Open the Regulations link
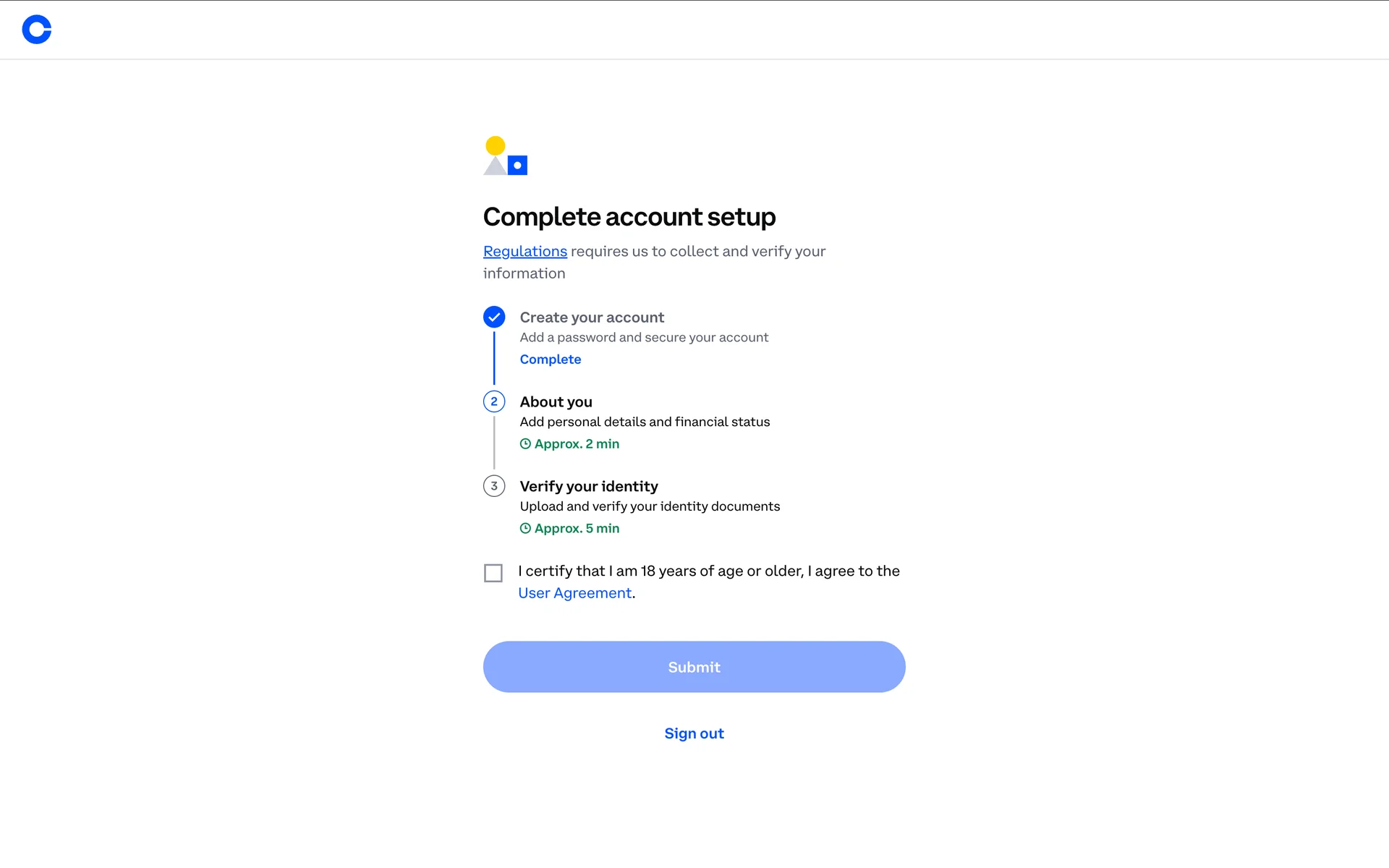 point(524,251)
